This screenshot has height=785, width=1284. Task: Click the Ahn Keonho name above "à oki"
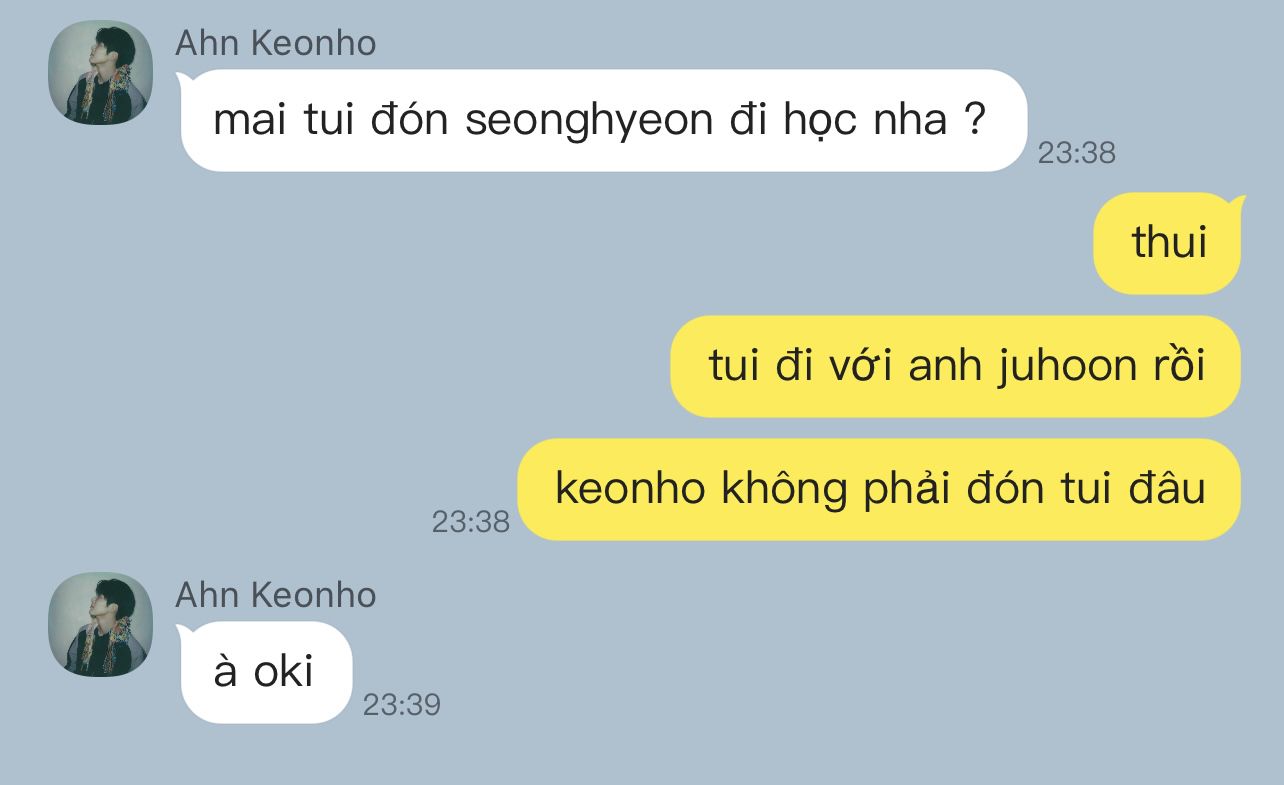276,595
